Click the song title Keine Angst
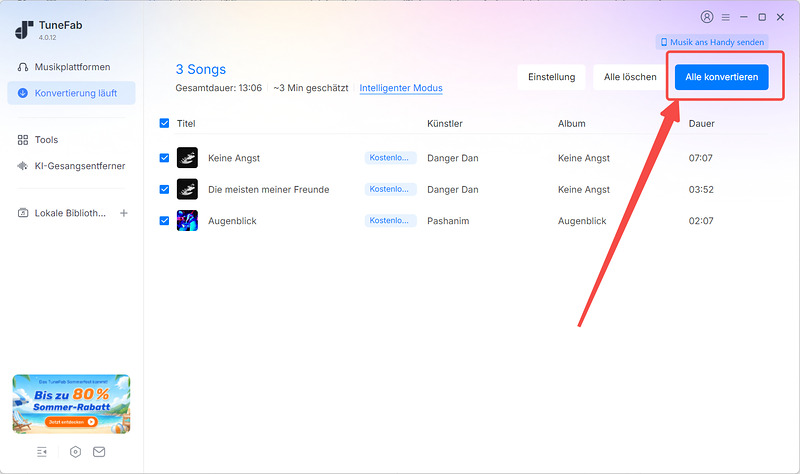The height and width of the screenshot is (474, 800). click(234, 158)
